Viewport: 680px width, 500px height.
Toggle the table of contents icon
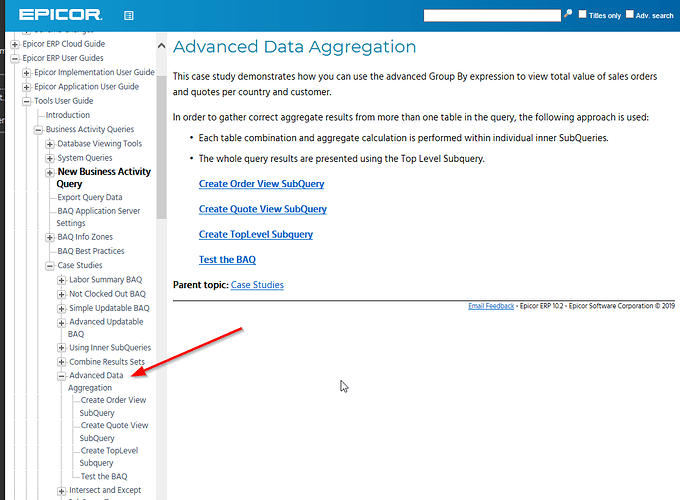click(x=129, y=16)
